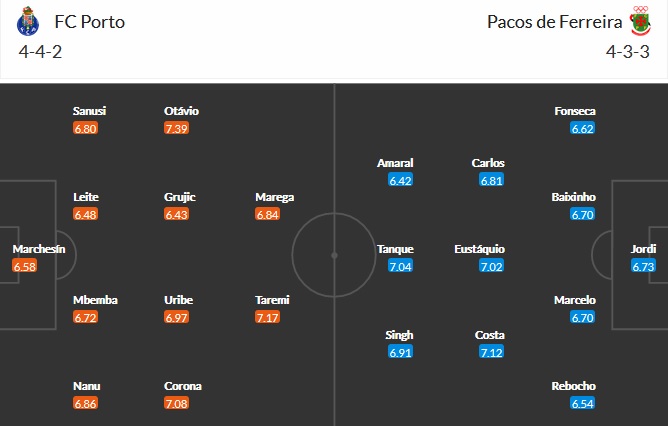
Task: Click the FC Porto club crest
Action: 26,20
